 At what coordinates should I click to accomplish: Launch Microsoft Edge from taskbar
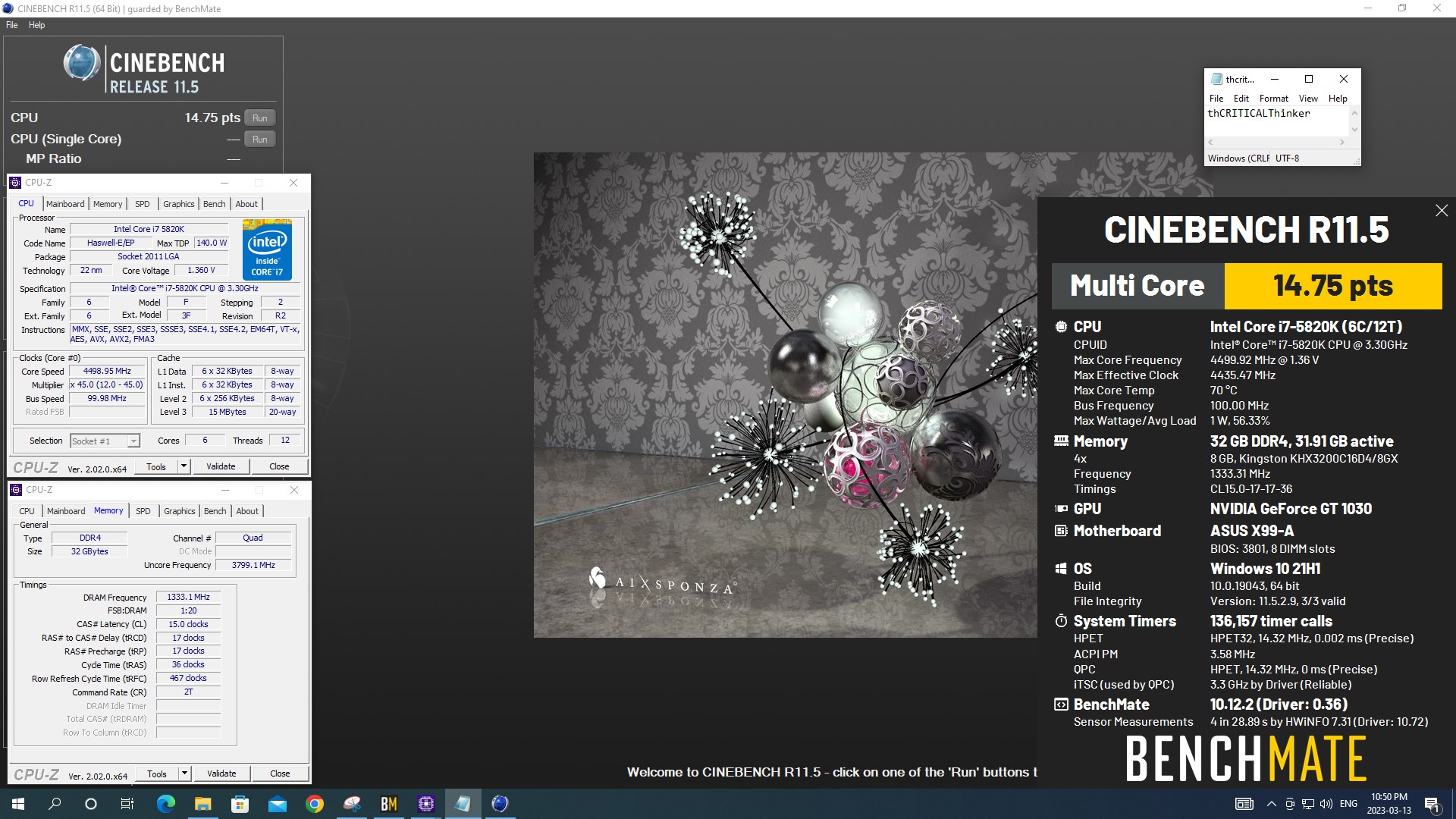pyautogui.click(x=165, y=804)
